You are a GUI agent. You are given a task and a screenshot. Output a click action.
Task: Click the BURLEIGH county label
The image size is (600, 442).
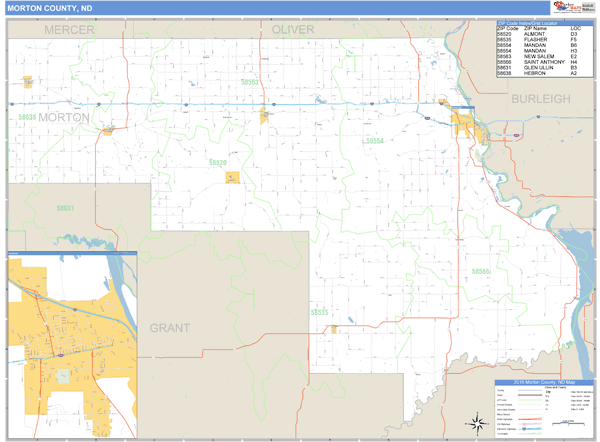coord(539,99)
